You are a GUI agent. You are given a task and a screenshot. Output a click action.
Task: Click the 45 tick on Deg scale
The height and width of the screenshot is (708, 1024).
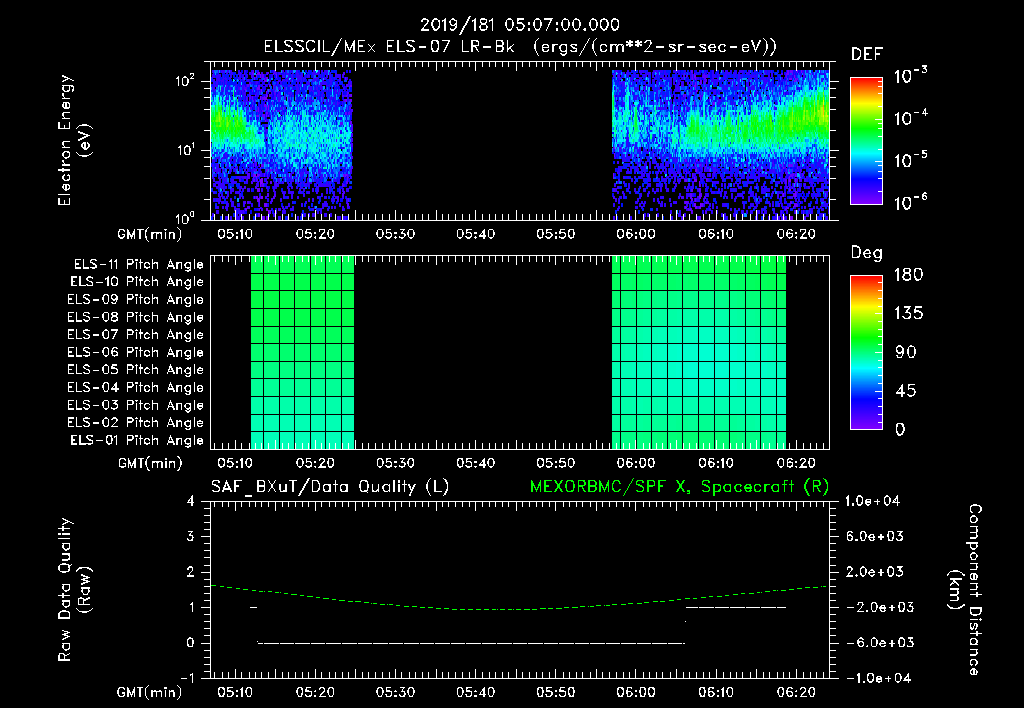(x=906, y=391)
